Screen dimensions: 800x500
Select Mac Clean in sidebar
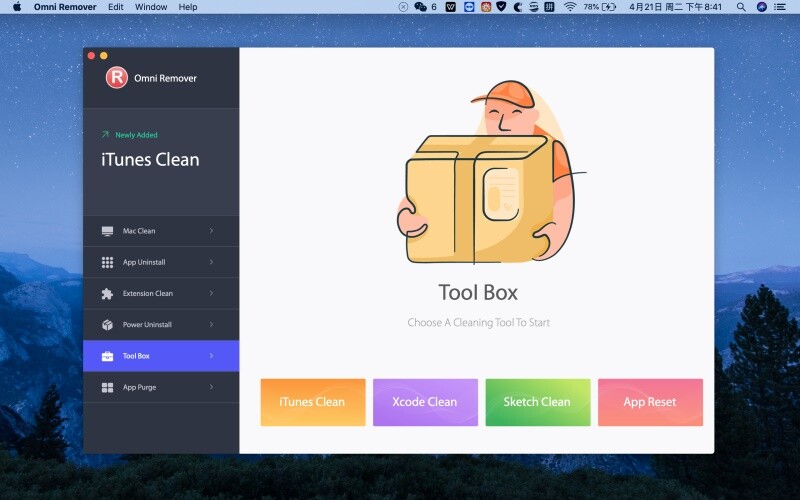tap(161, 231)
